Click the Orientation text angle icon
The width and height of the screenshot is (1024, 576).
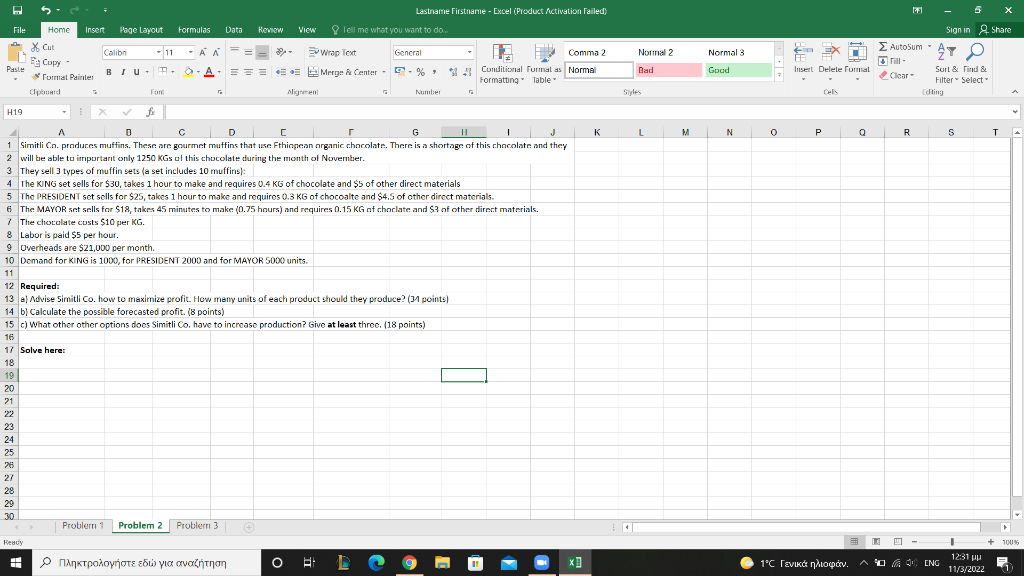coord(281,52)
